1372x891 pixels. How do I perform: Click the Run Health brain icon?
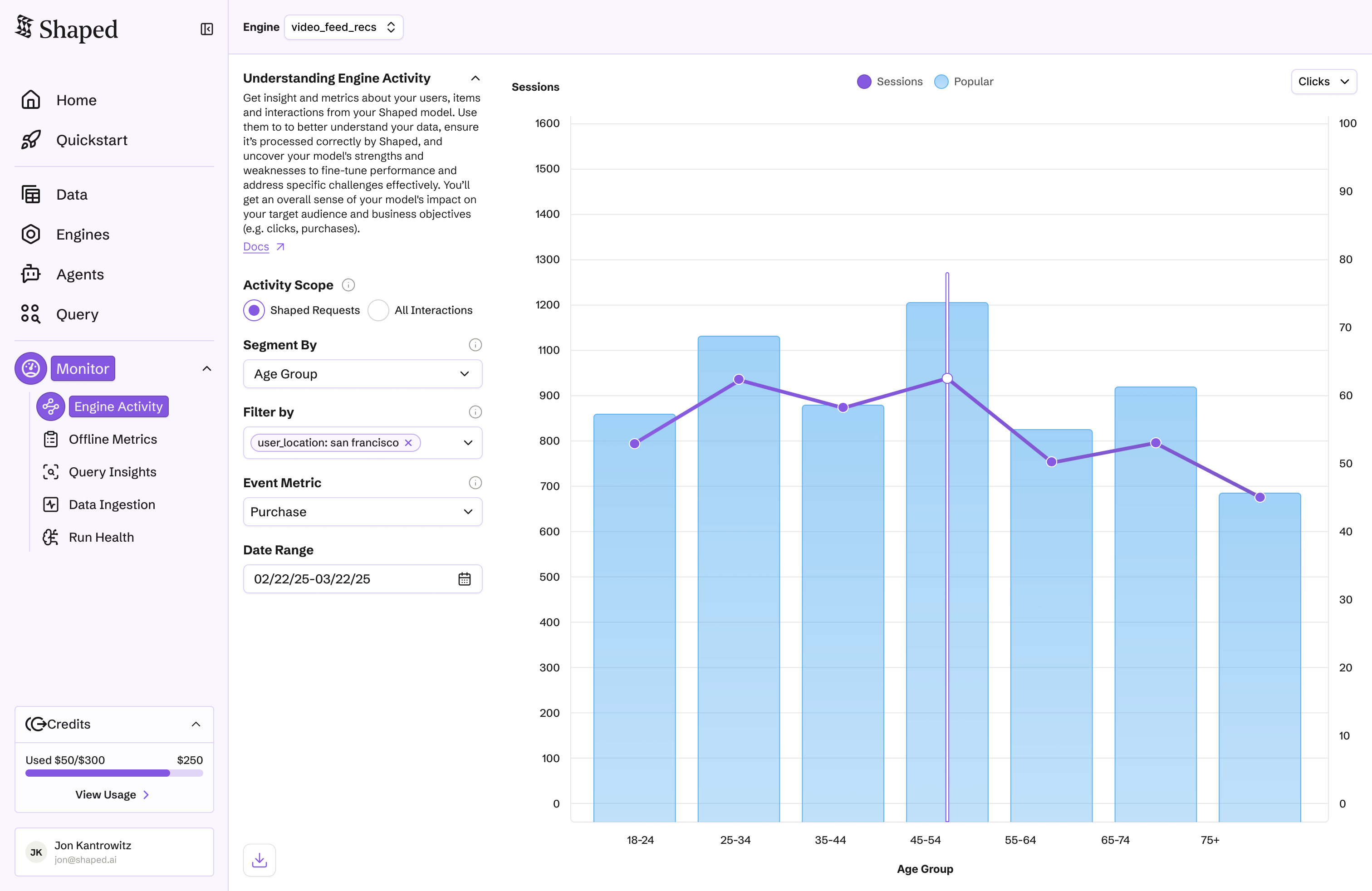click(x=51, y=537)
